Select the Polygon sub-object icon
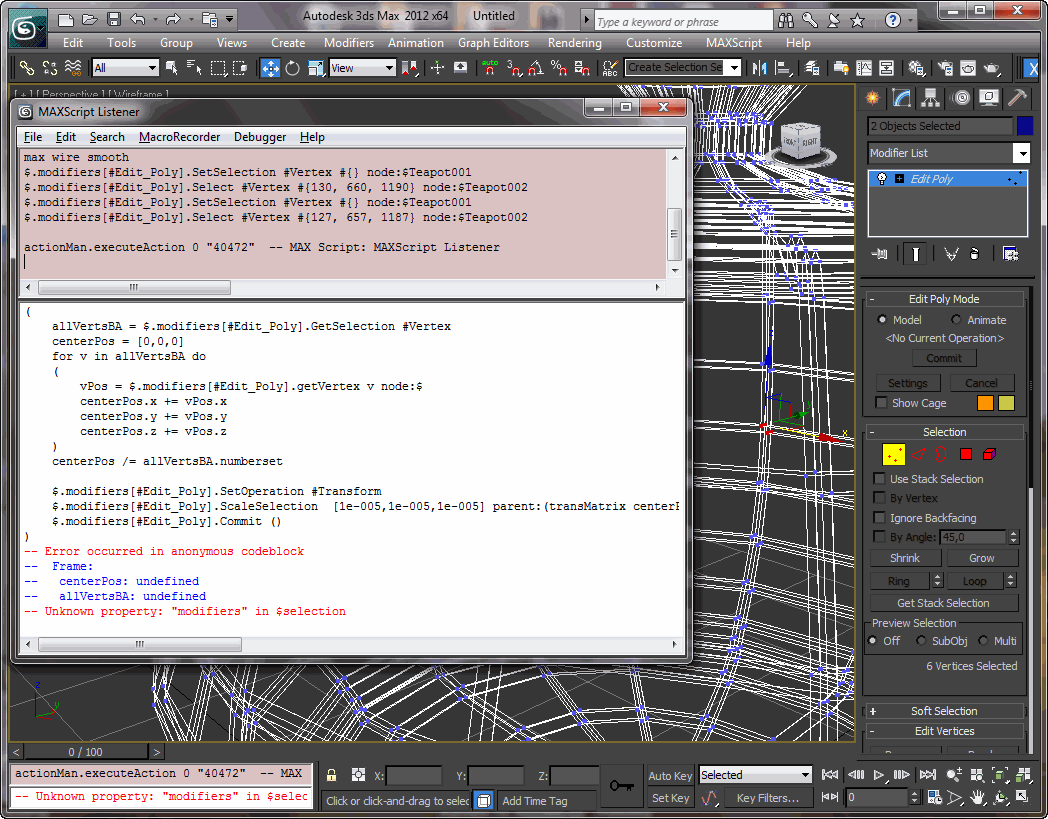 click(x=965, y=453)
